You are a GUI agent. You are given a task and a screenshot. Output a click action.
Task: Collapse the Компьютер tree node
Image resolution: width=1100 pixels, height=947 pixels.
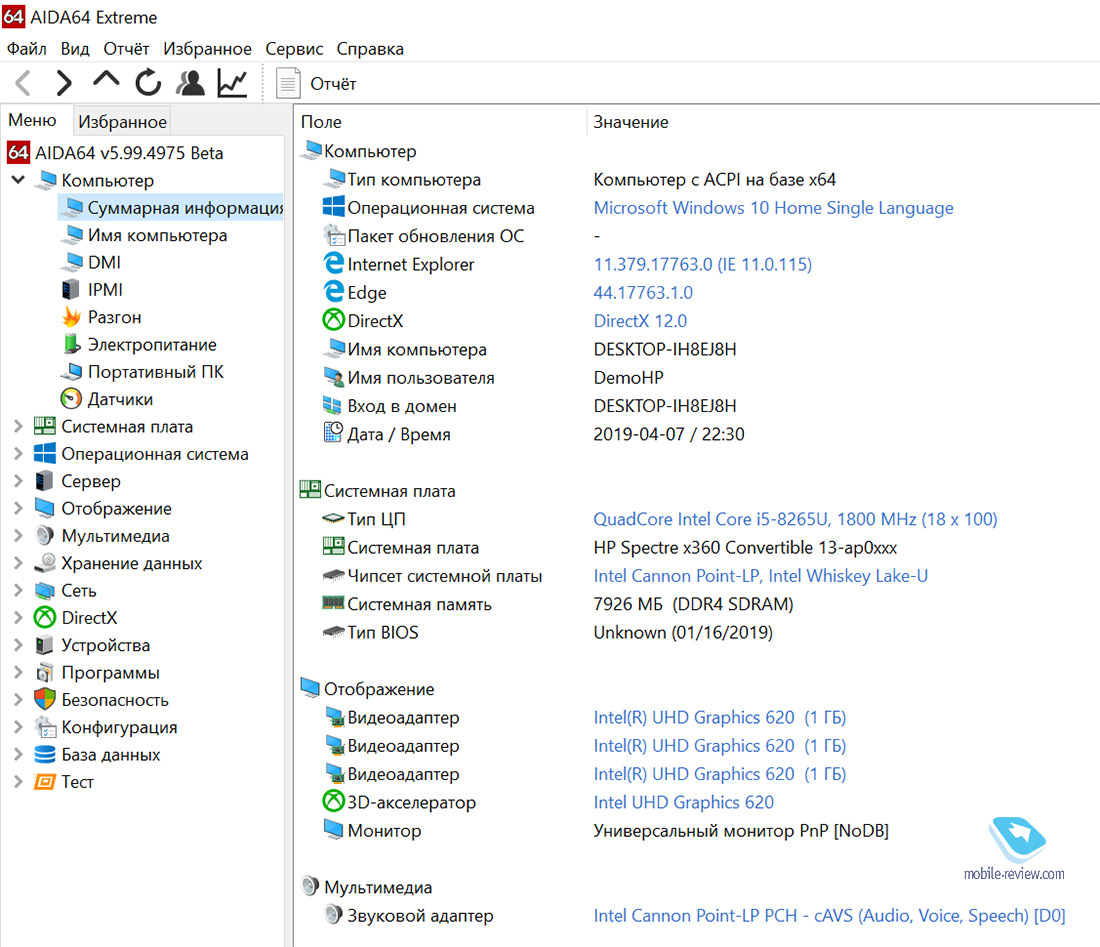click(19, 180)
